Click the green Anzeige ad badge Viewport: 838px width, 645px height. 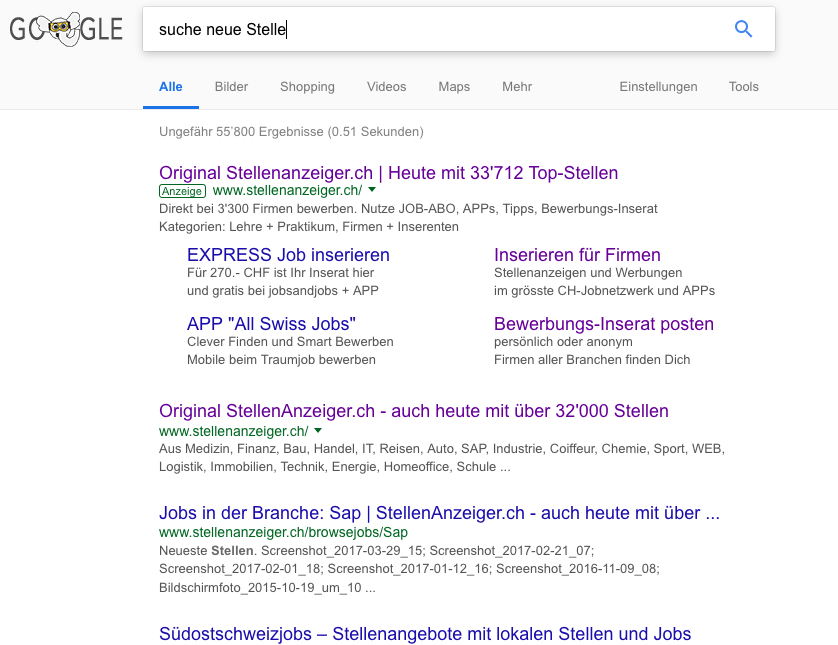coord(182,190)
